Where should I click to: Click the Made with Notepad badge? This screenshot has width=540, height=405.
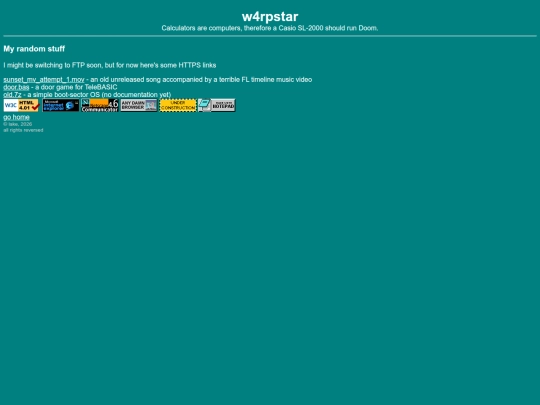[x=217, y=105]
